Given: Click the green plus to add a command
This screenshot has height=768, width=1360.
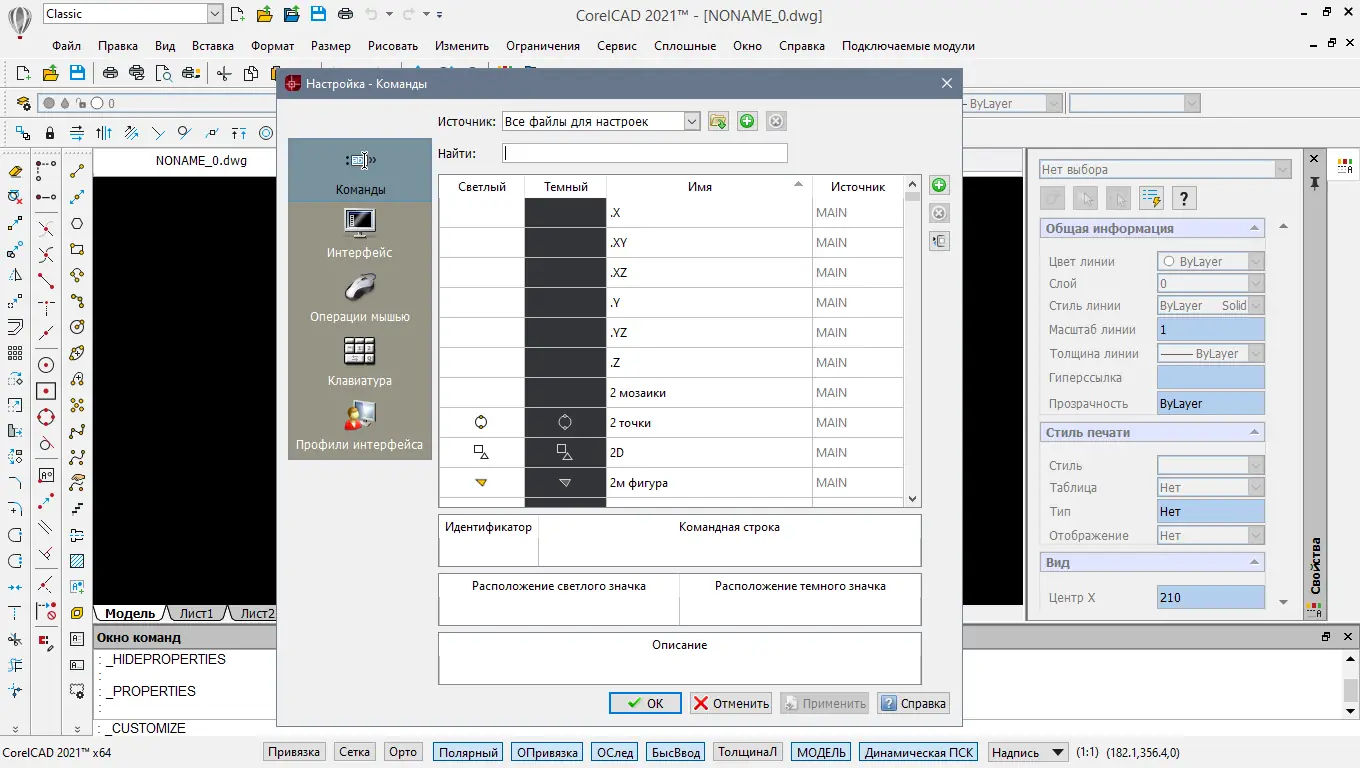Looking at the screenshot, I should [x=938, y=184].
